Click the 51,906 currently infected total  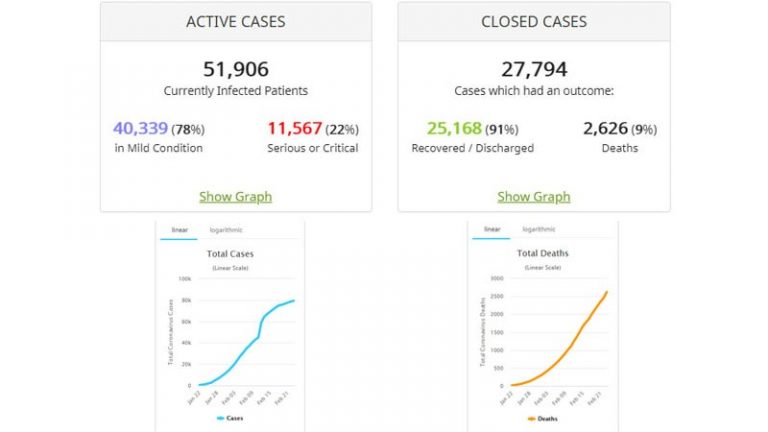(x=235, y=70)
